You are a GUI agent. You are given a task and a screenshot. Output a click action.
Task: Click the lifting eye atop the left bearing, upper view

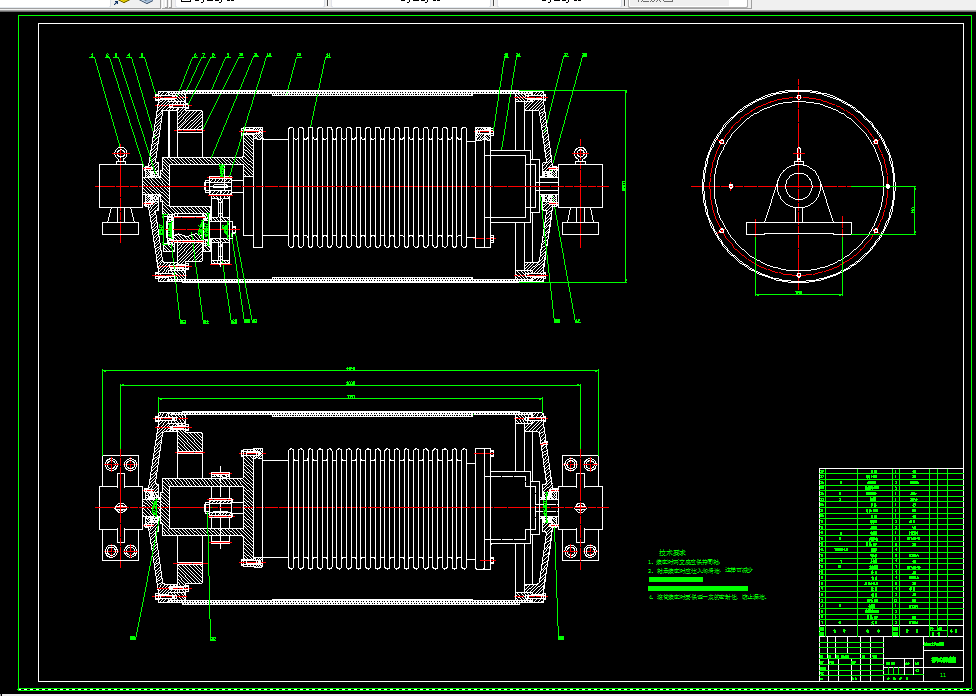tap(121, 154)
